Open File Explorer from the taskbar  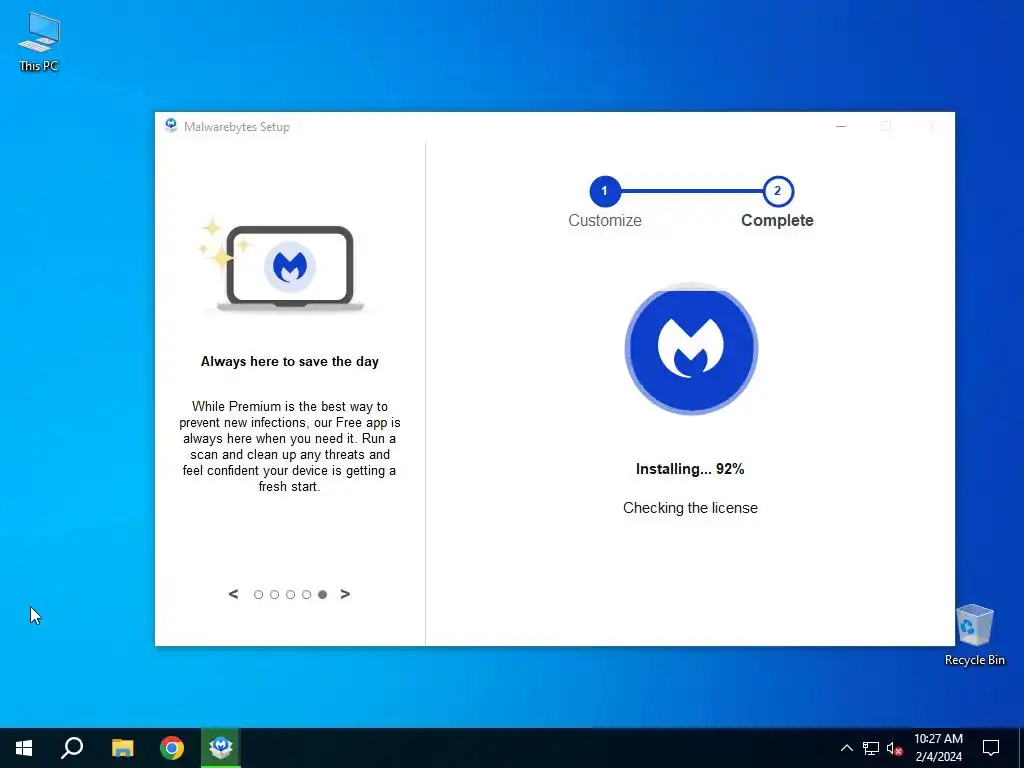pos(122,748)
